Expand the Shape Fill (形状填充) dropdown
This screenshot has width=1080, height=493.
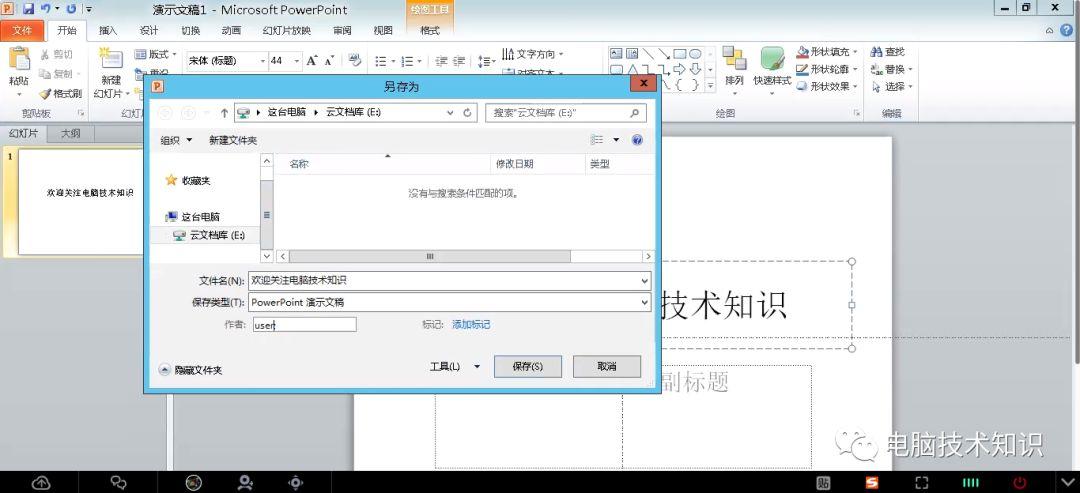point(855,52)
